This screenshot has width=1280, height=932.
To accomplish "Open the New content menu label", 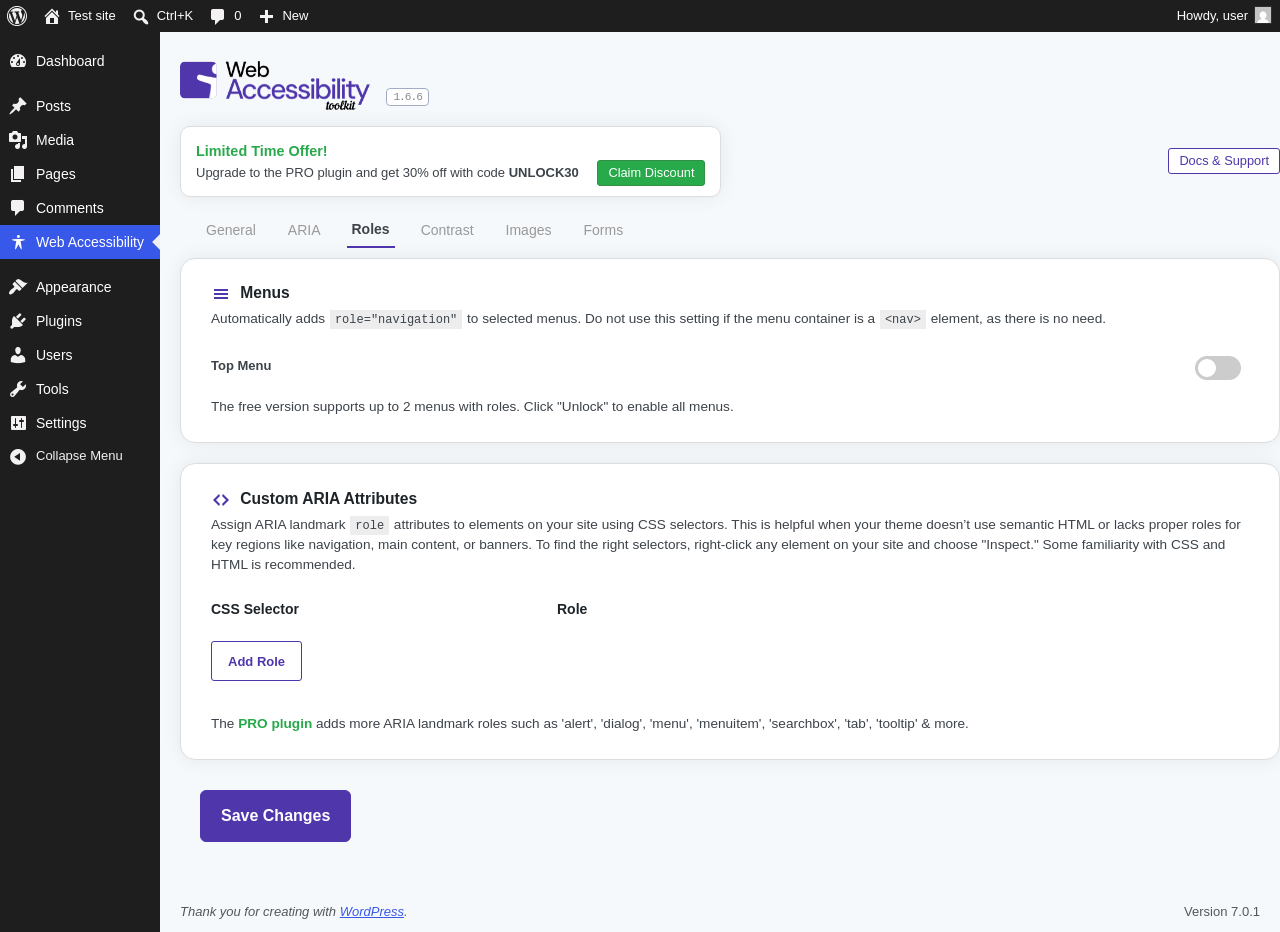I will [x=295, y=16].
